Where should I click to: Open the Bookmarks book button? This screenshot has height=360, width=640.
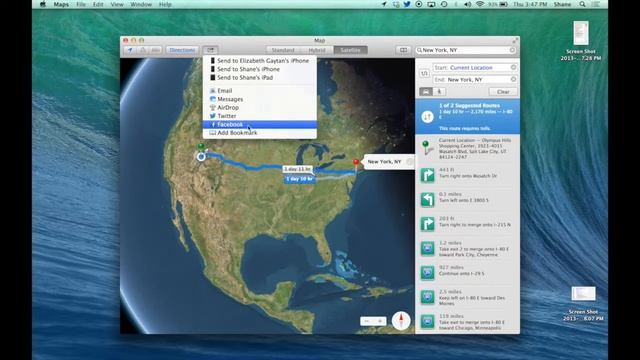point(403,50)
